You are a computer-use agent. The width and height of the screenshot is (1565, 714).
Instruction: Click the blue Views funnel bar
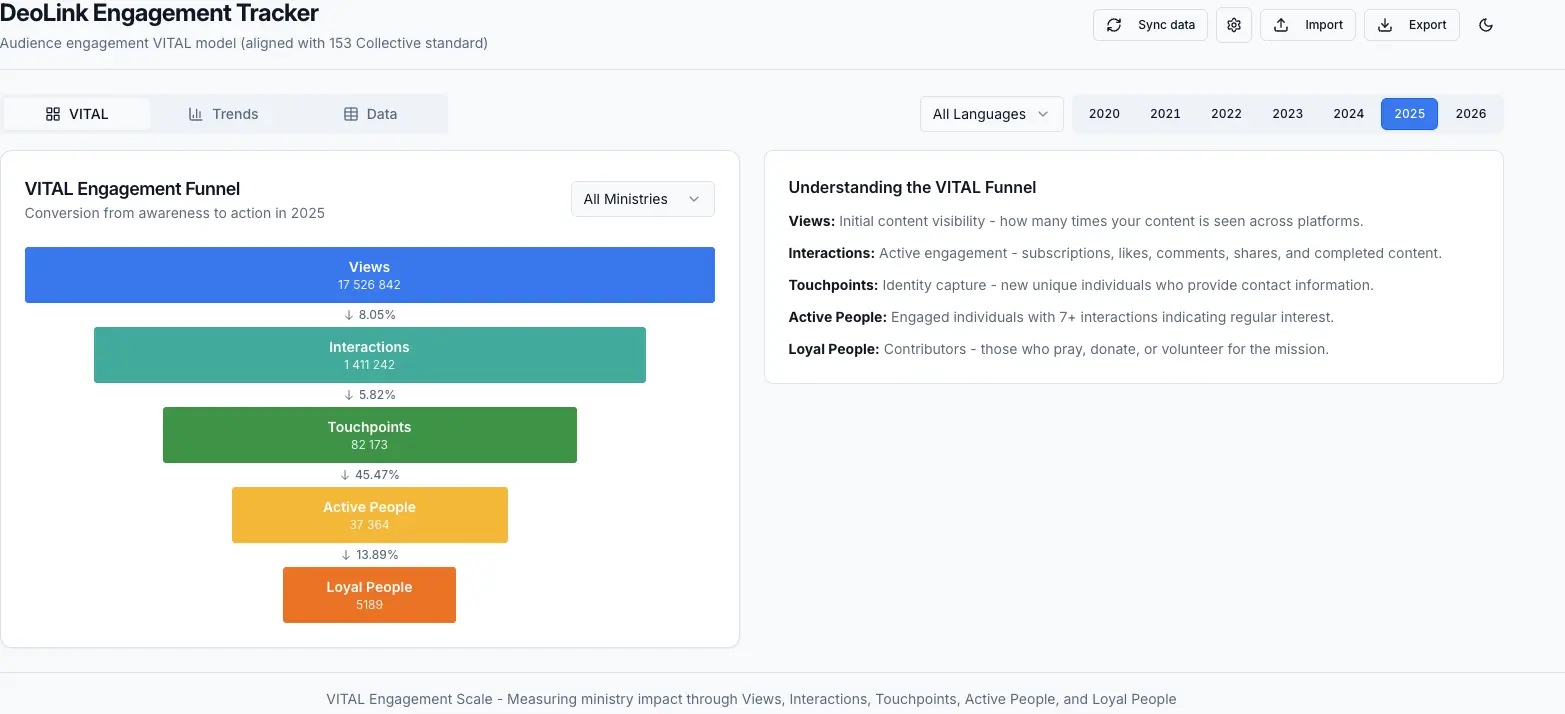point(369,275)
